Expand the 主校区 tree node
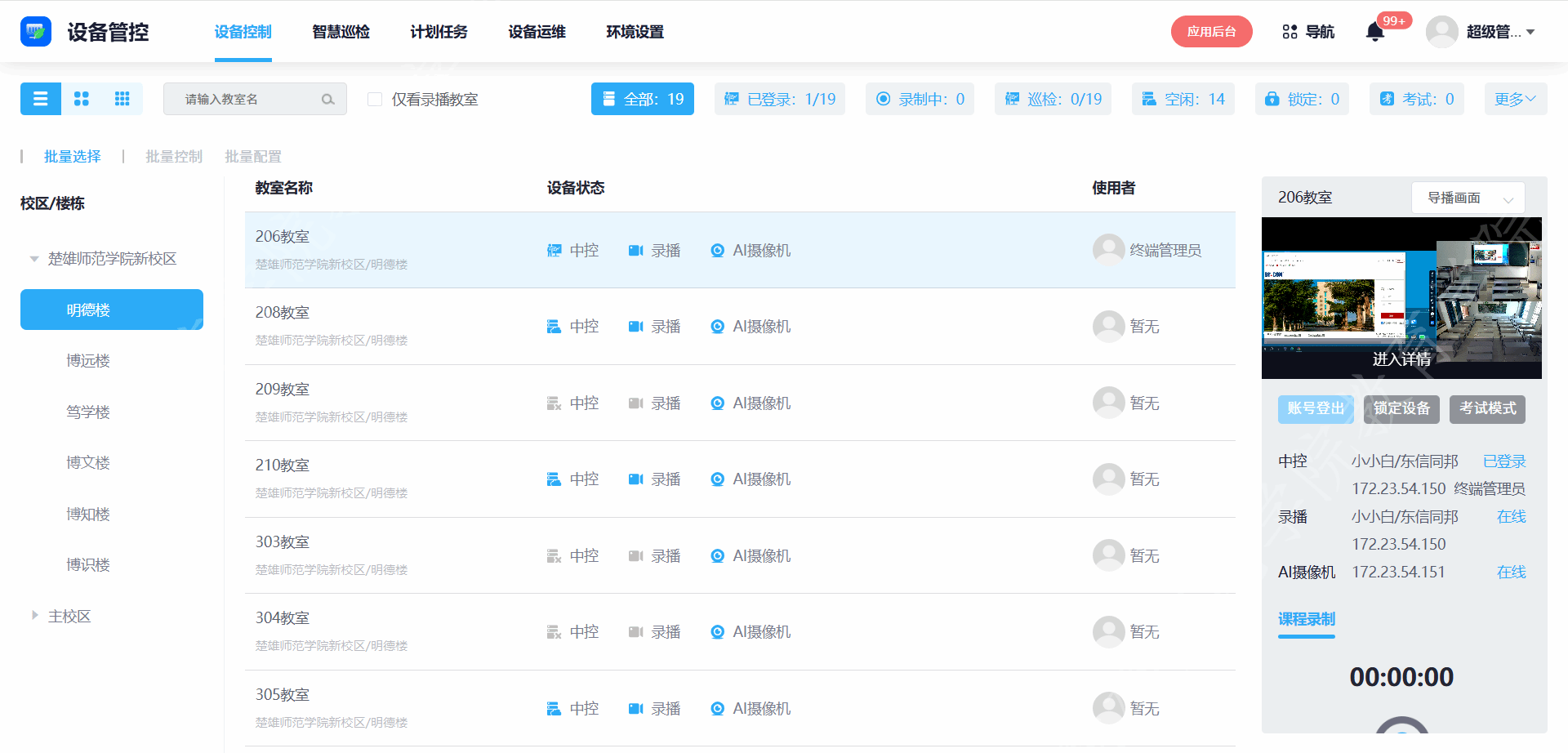The height and width of the screenshot is (753, 1568). pyautogui.click(x=34, y=616)
